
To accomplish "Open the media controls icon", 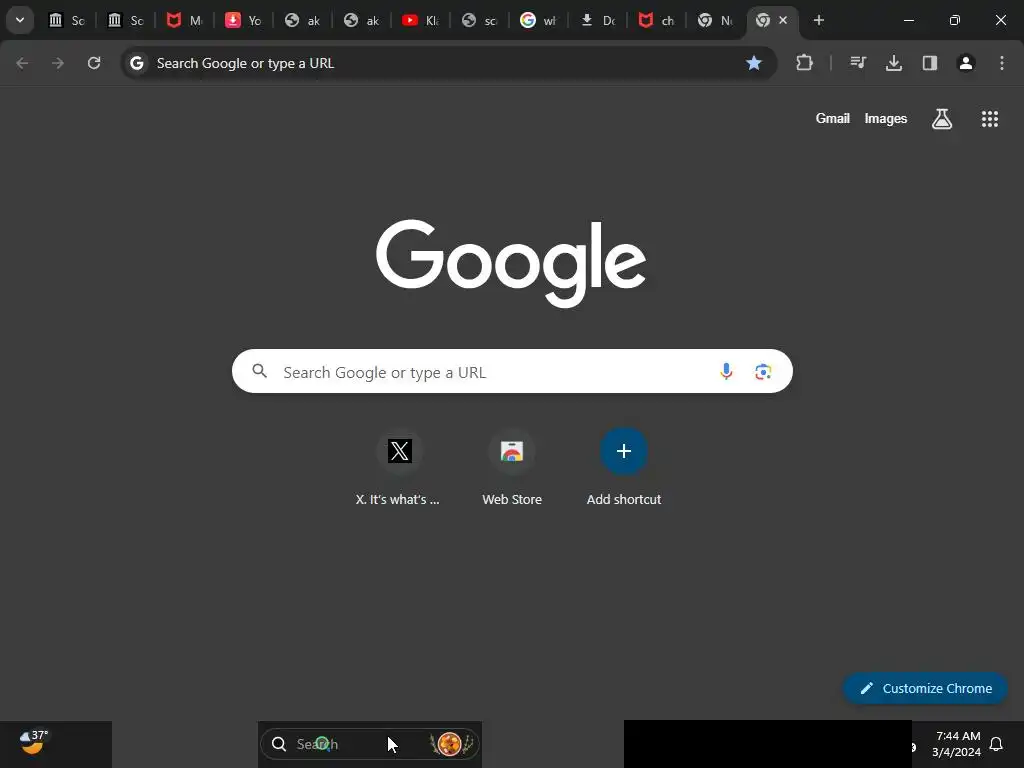I will (858, 63).
